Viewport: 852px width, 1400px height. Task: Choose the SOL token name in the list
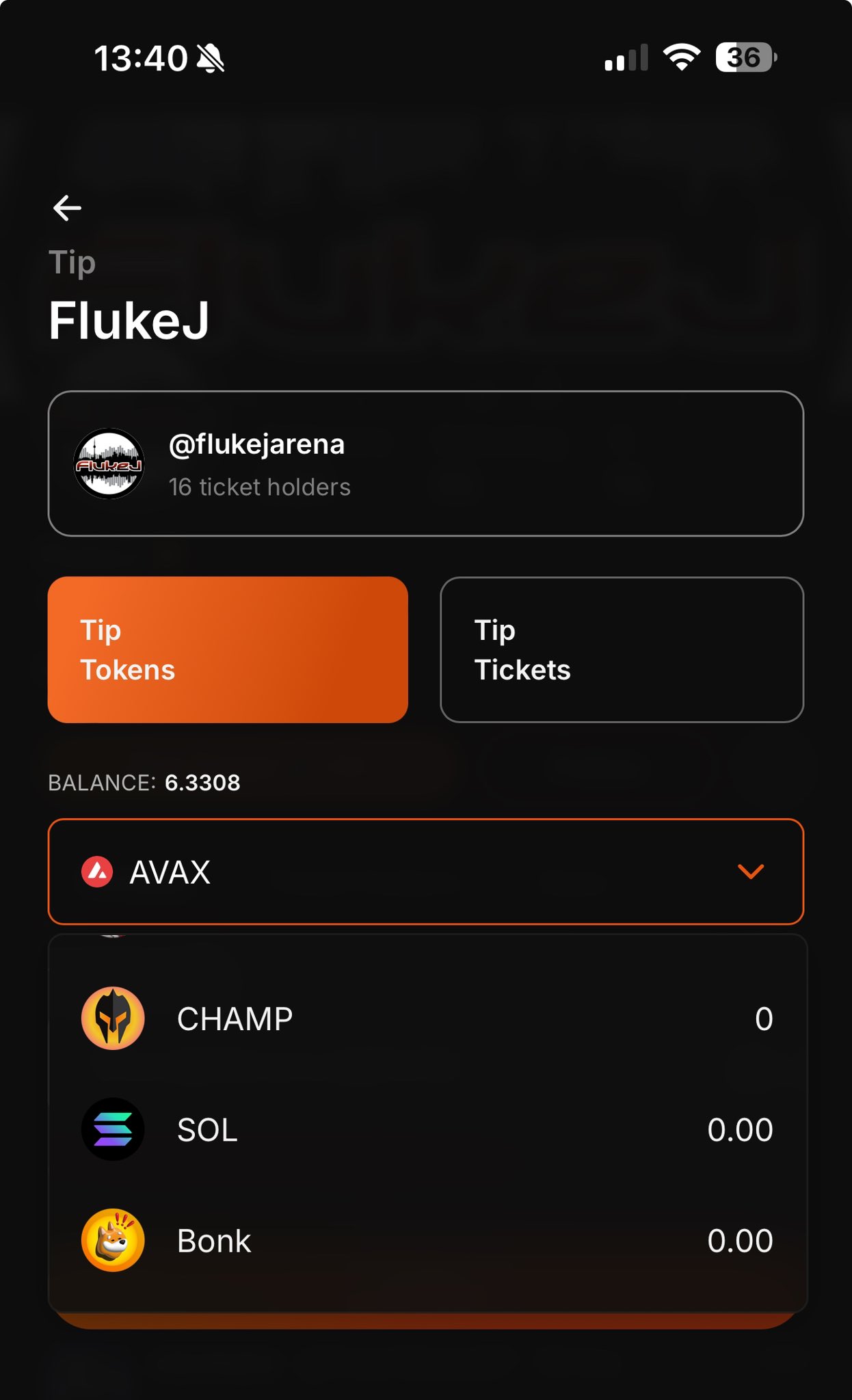[207, 1130]
